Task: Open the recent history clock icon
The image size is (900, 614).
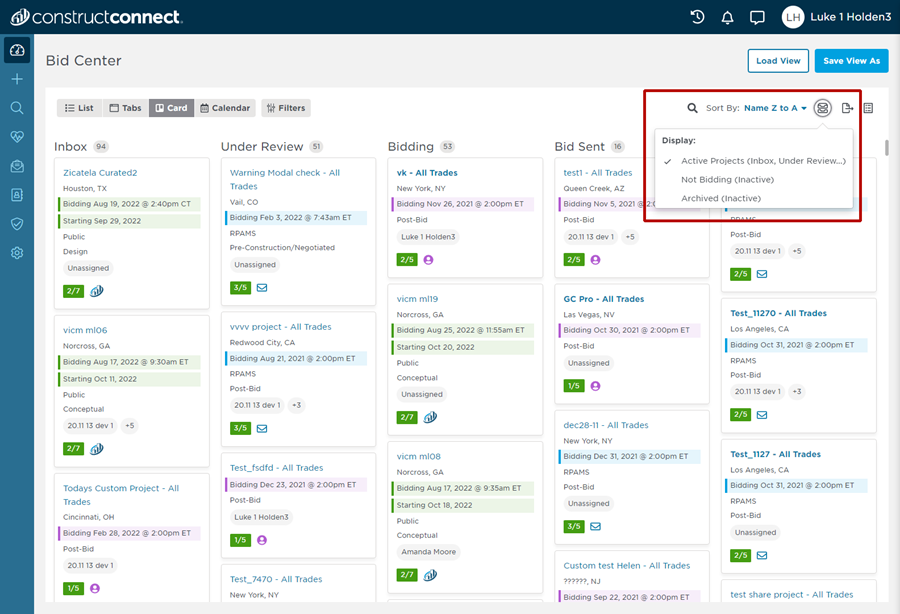Action: pos(697,17)
